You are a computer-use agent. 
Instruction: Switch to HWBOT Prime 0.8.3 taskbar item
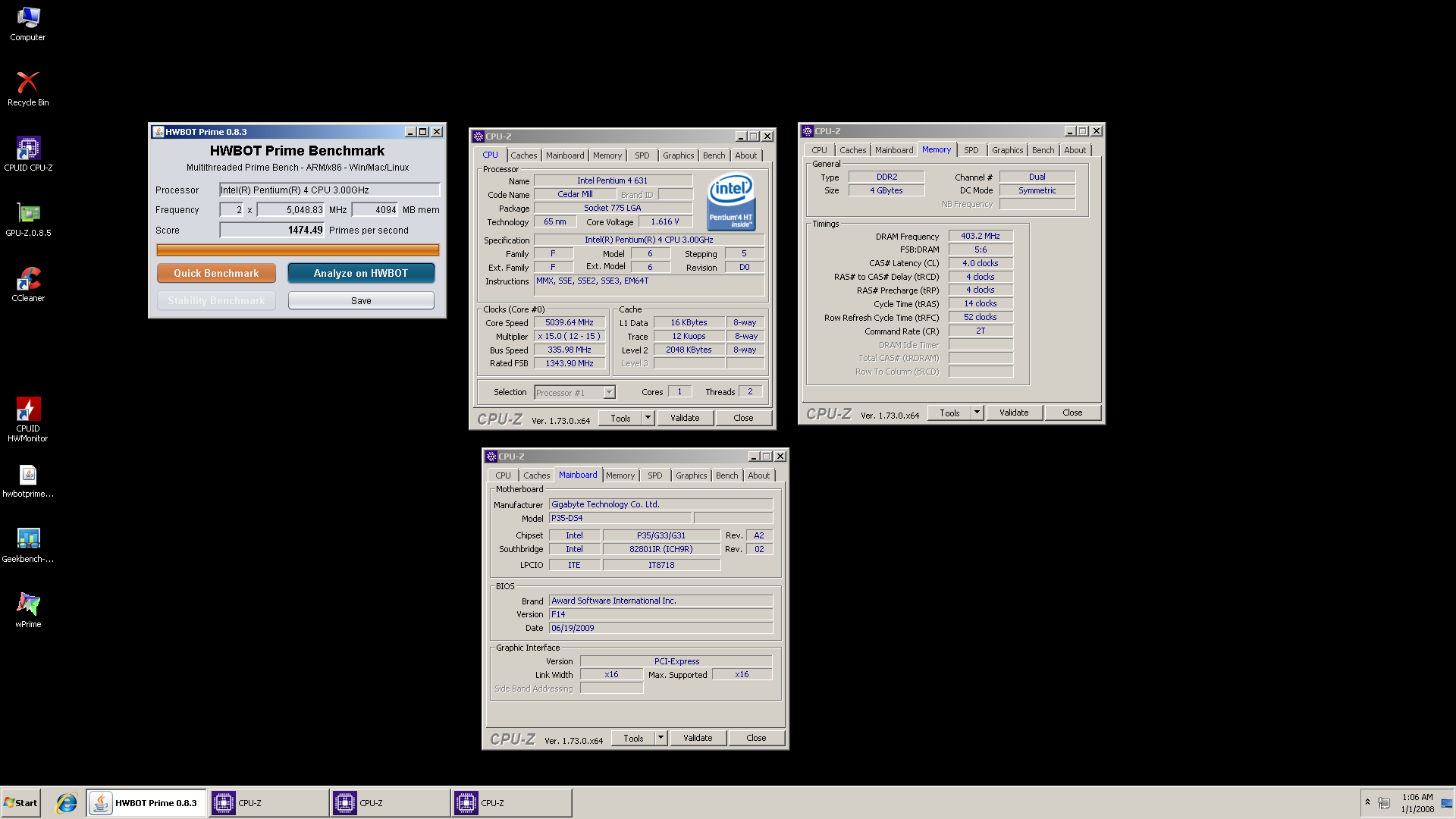[146, 803]
